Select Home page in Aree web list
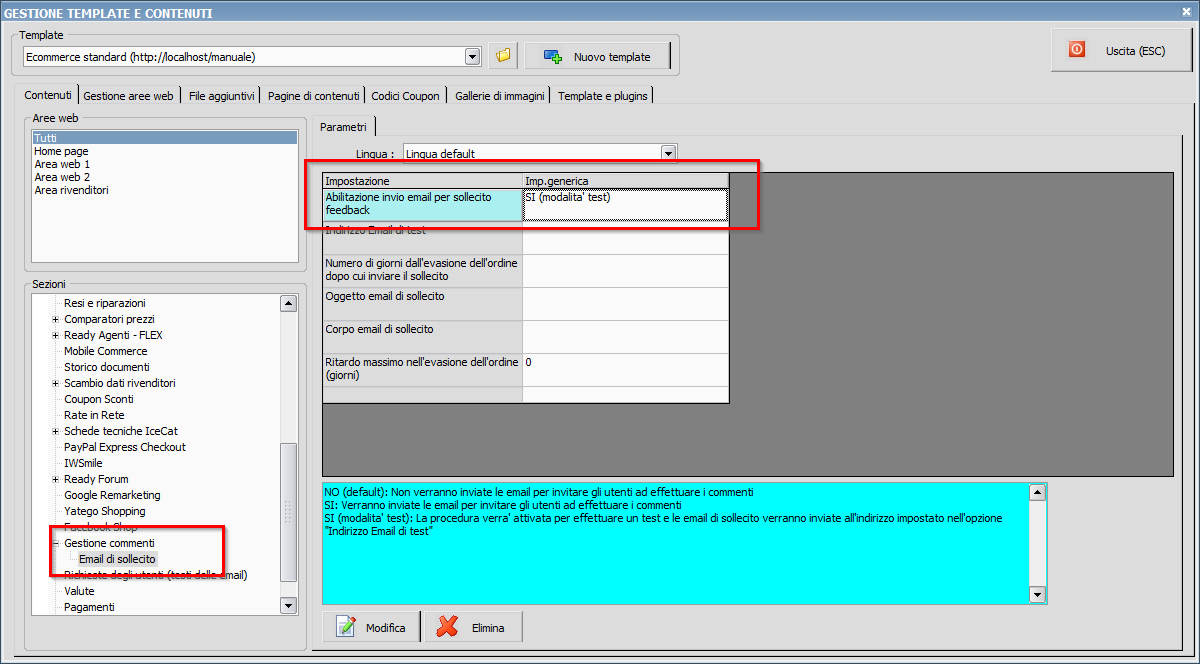Screen dimensions: 1200x664 pos(165,151)
